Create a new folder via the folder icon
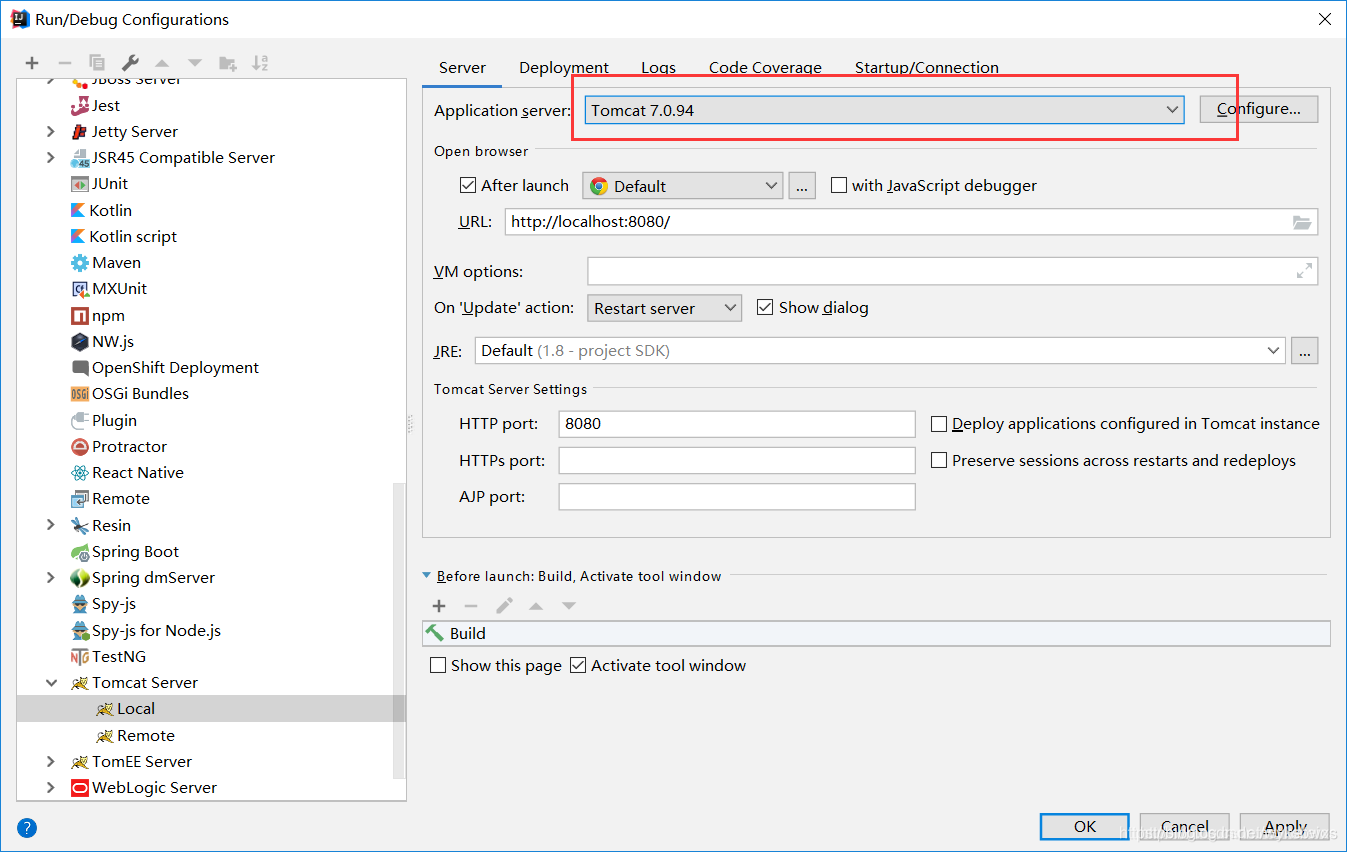Image resolution: width=1347 pixels, height=852 pixels. coord(228,63)
